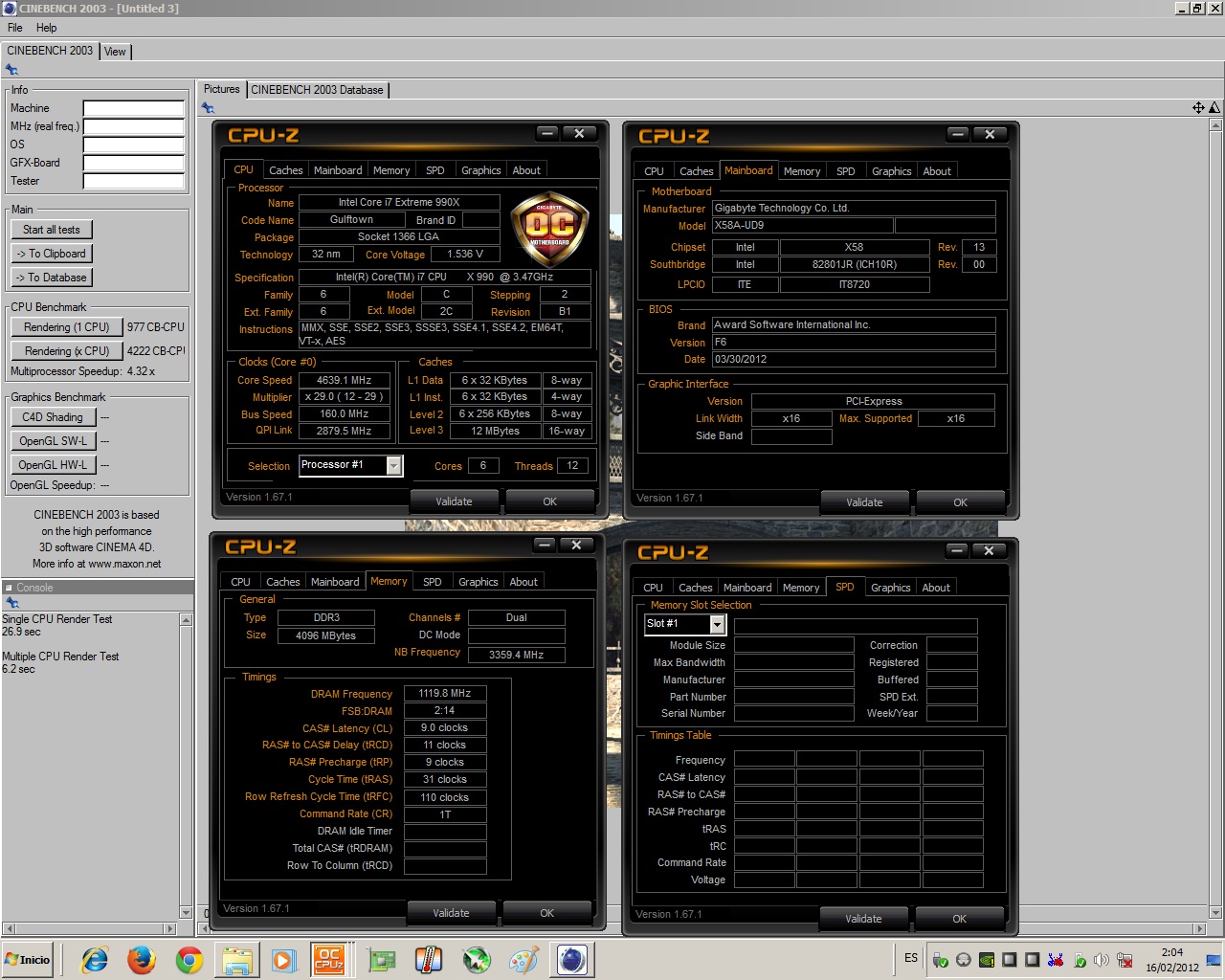Click Validate in the CPU-Z window showing Processor info
The height and width of the screenshot is (980, 1225).
[454, 501]
